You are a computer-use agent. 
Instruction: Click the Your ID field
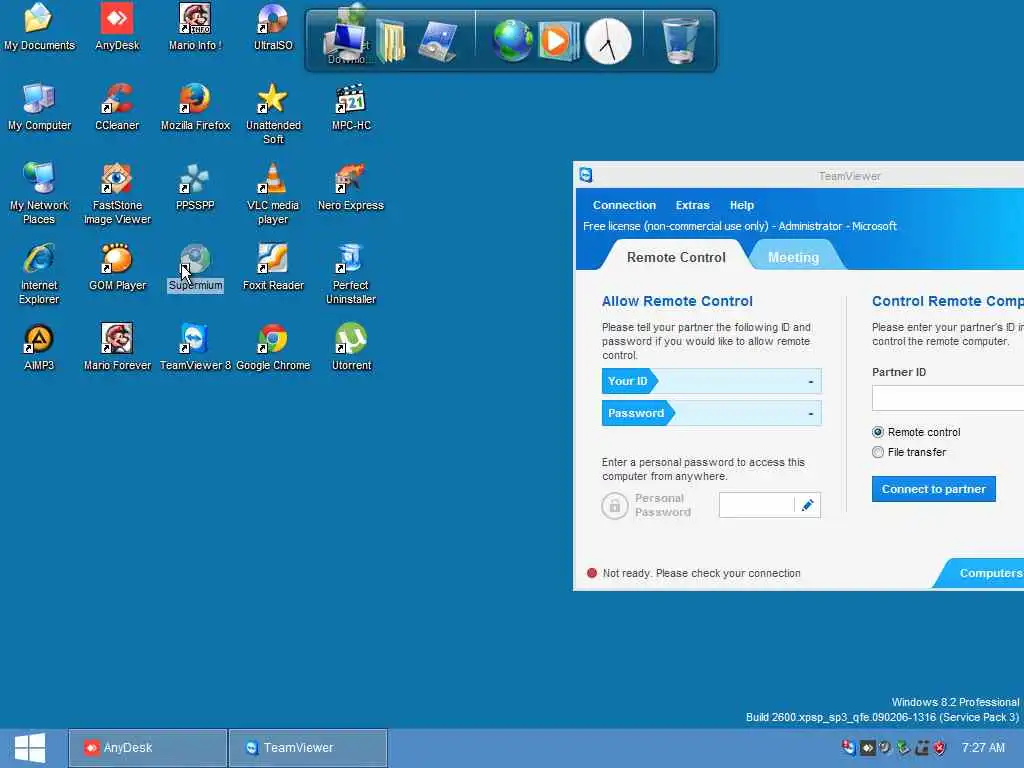tap(711, 381)
